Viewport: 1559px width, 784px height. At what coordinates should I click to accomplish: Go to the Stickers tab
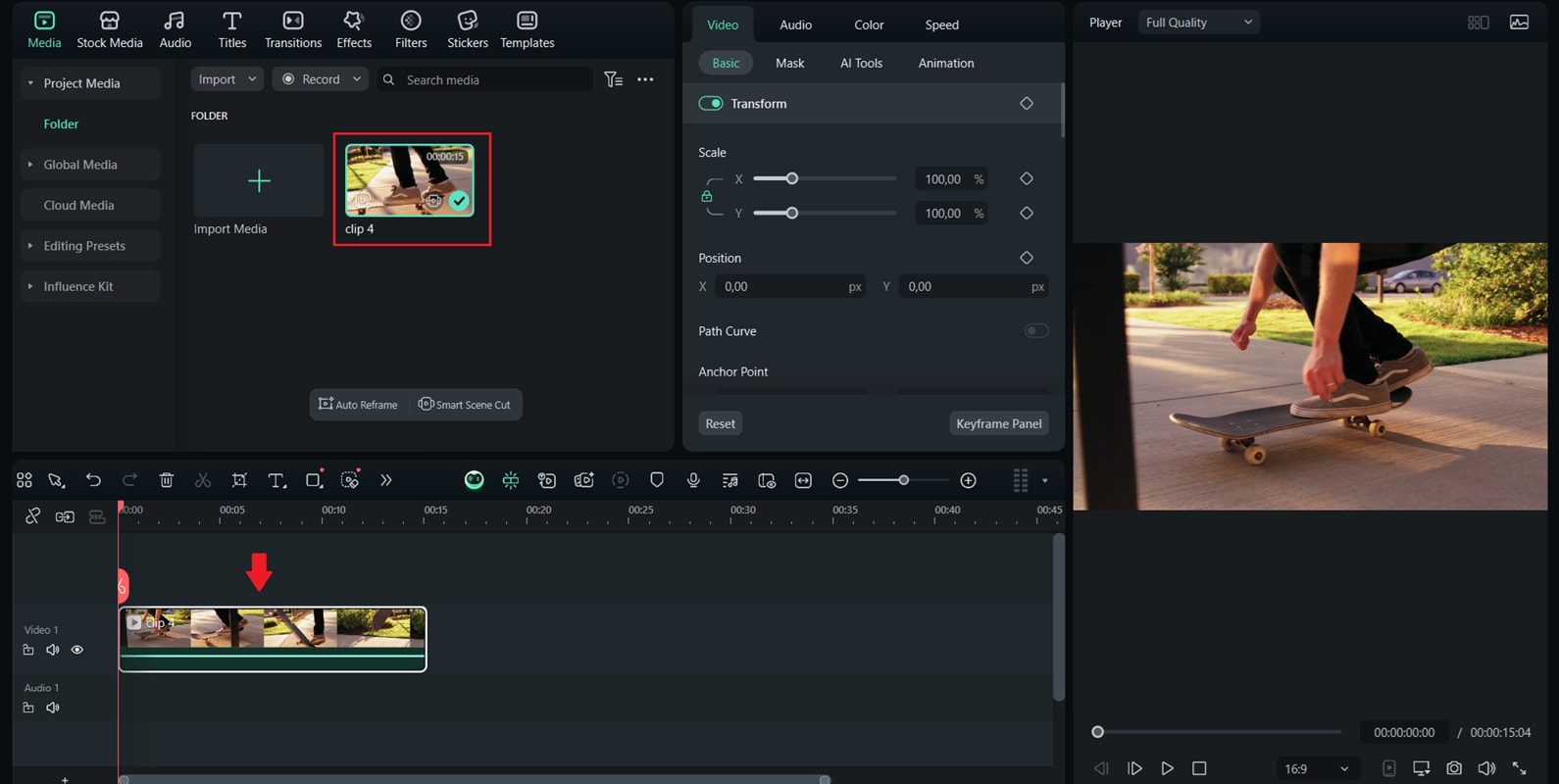(468, 29)
